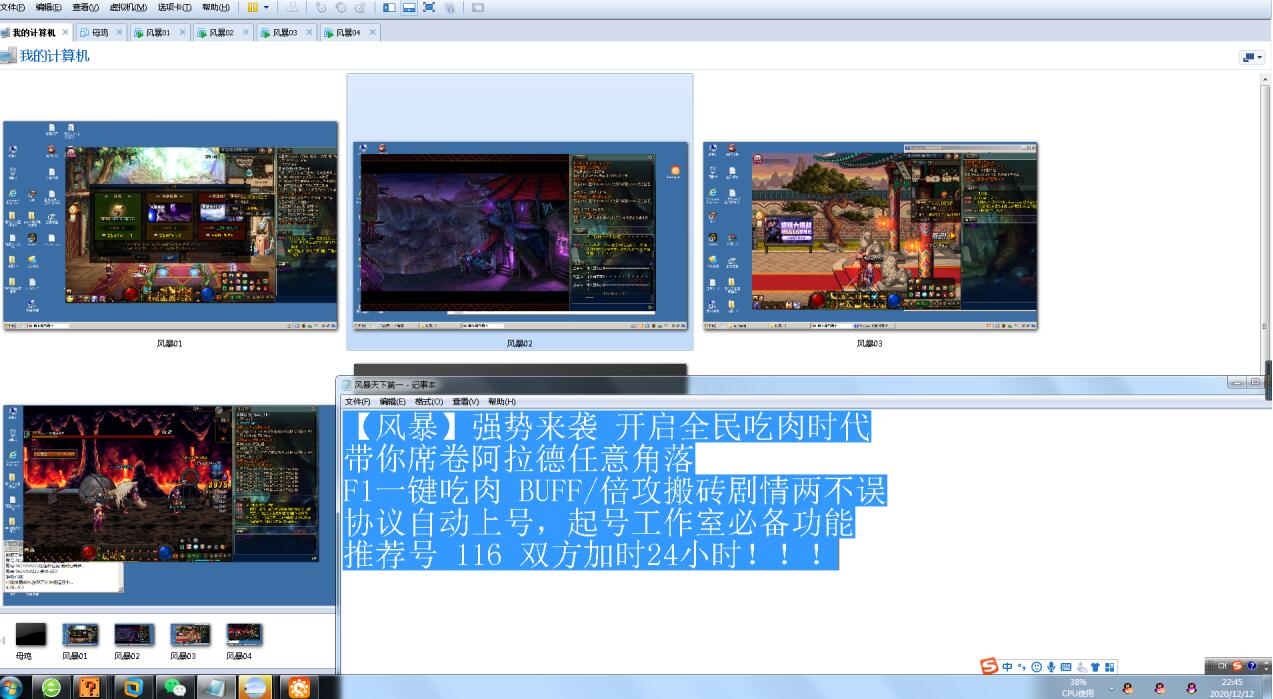Open the Notepad 帮助 menu
This screenshot has height=699, width=1273.
tap(502, 402)
